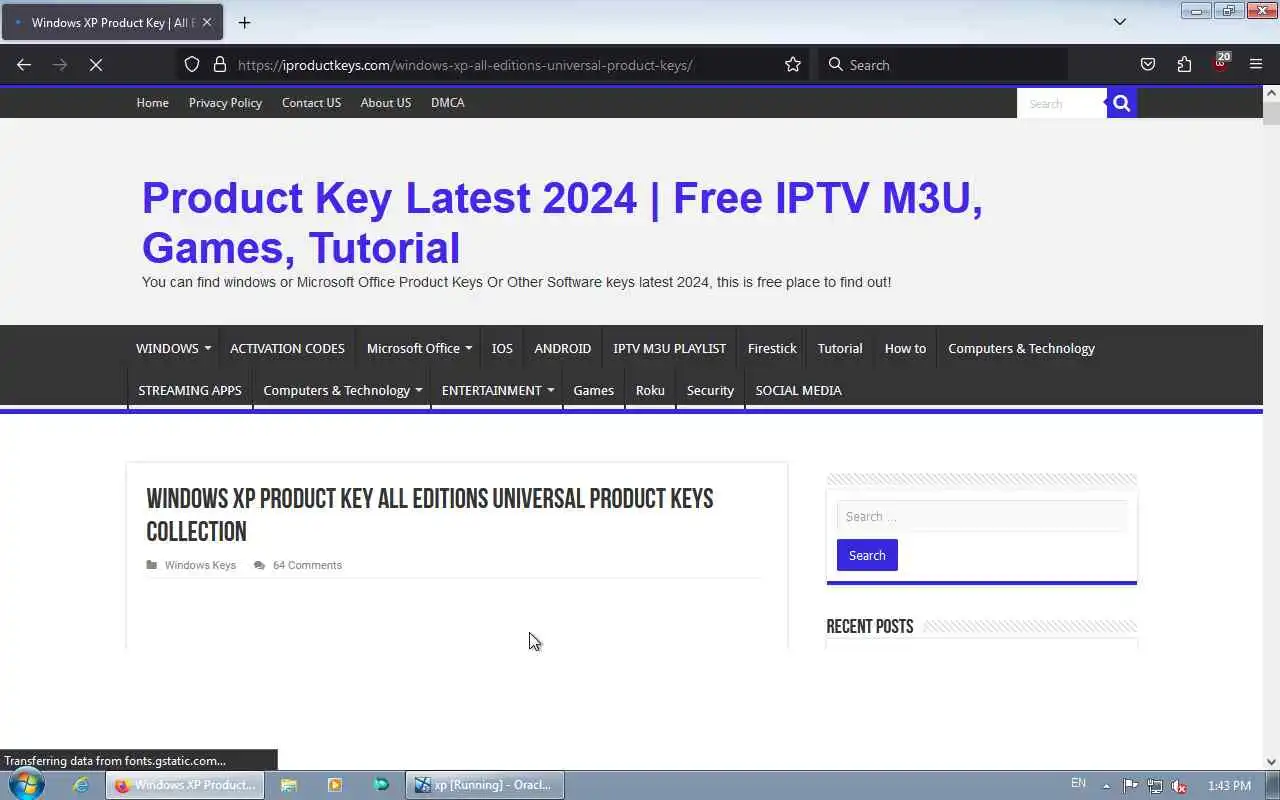Switch to the Firefox Windows XP Product taskbar button
1280x800 pixels.
[x=185, y=785]
